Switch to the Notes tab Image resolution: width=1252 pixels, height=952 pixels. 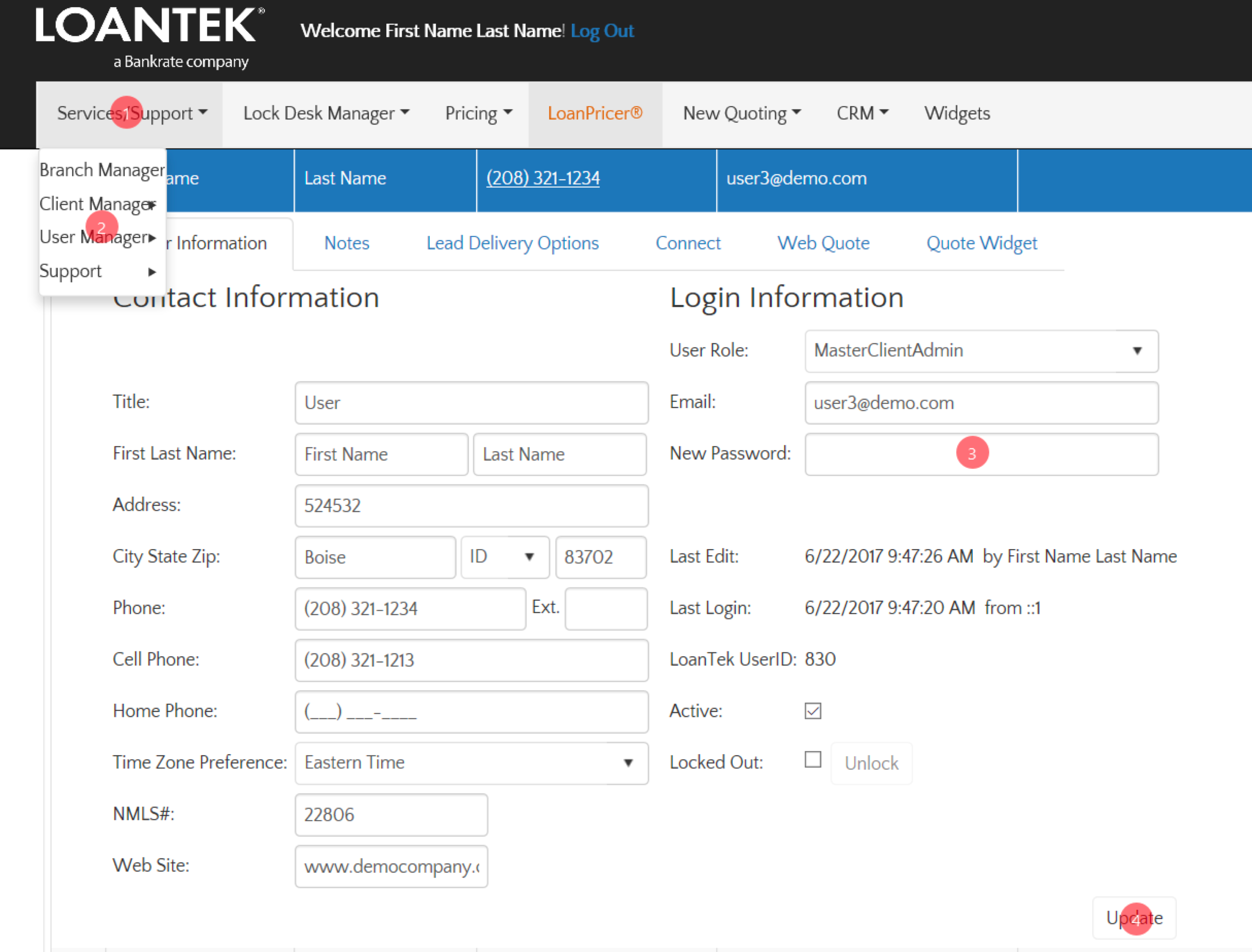[x=346, y=244]
